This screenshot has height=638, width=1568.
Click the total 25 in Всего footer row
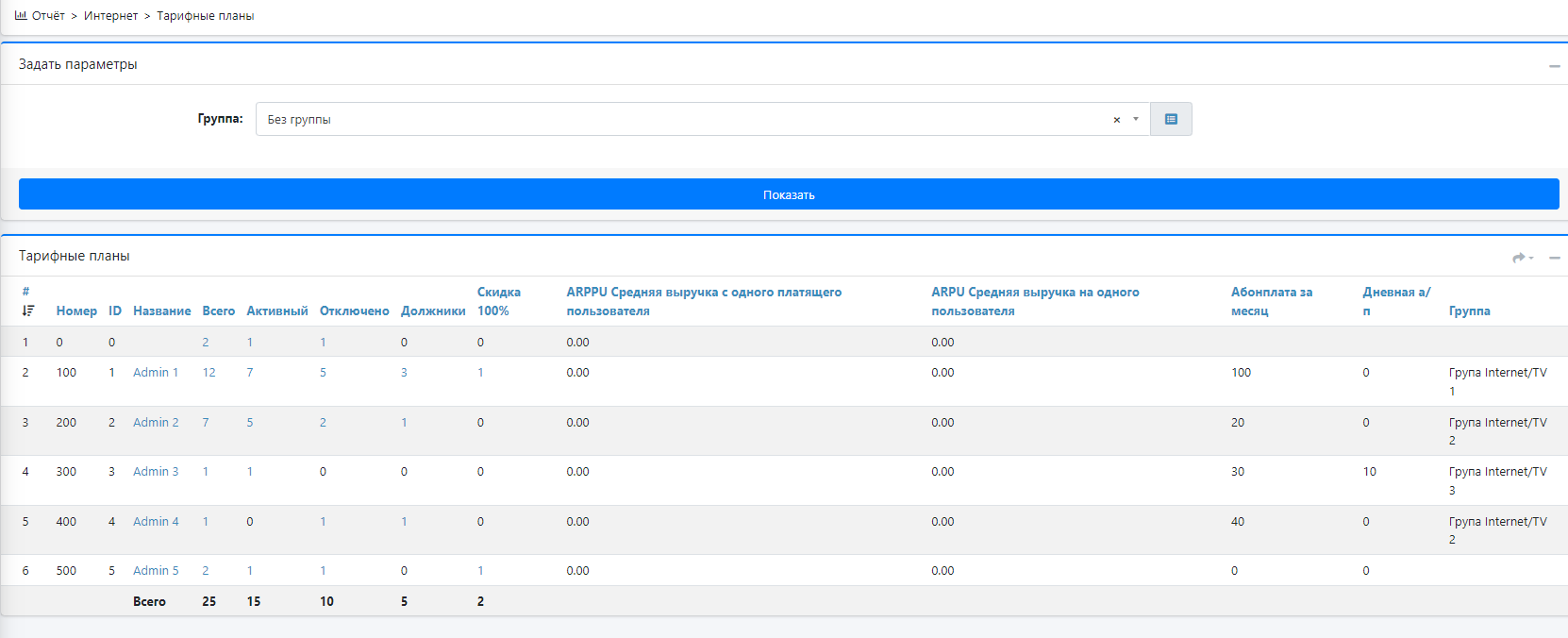click(209, 602)
